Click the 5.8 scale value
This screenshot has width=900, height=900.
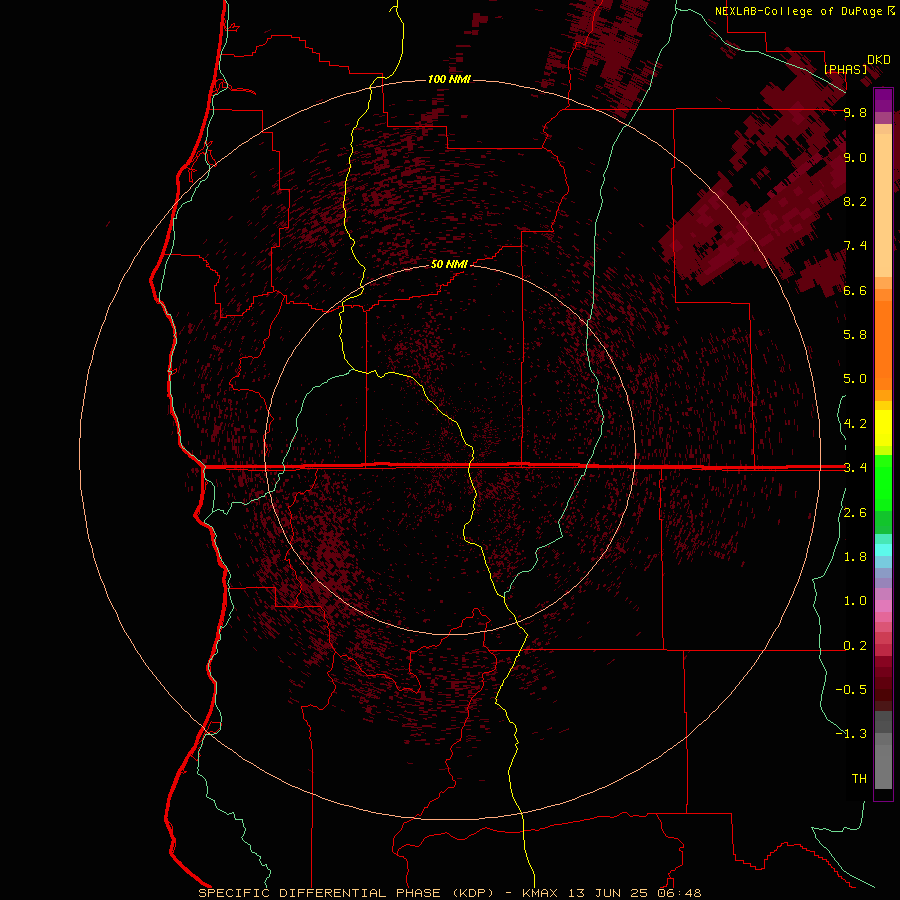pos(855,335)
